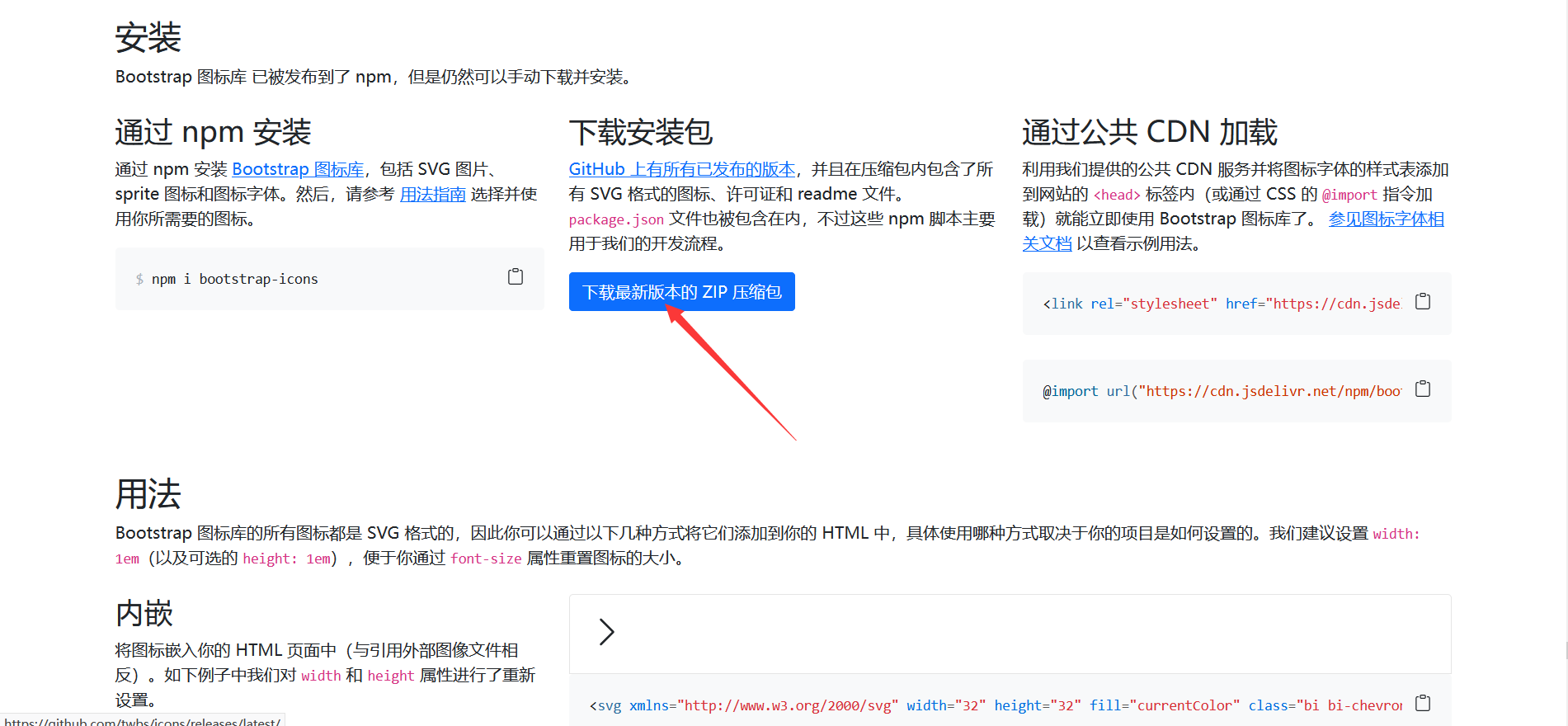This screenshot has height=726, width=1568.
Task: Click the 通过 npm 安装 heading
Action: tap(214, 132)
